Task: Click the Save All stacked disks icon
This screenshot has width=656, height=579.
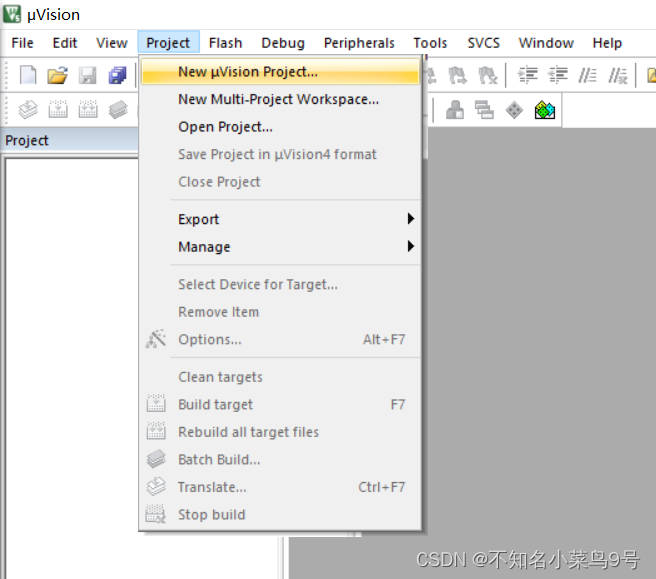Action: (118, 76)
